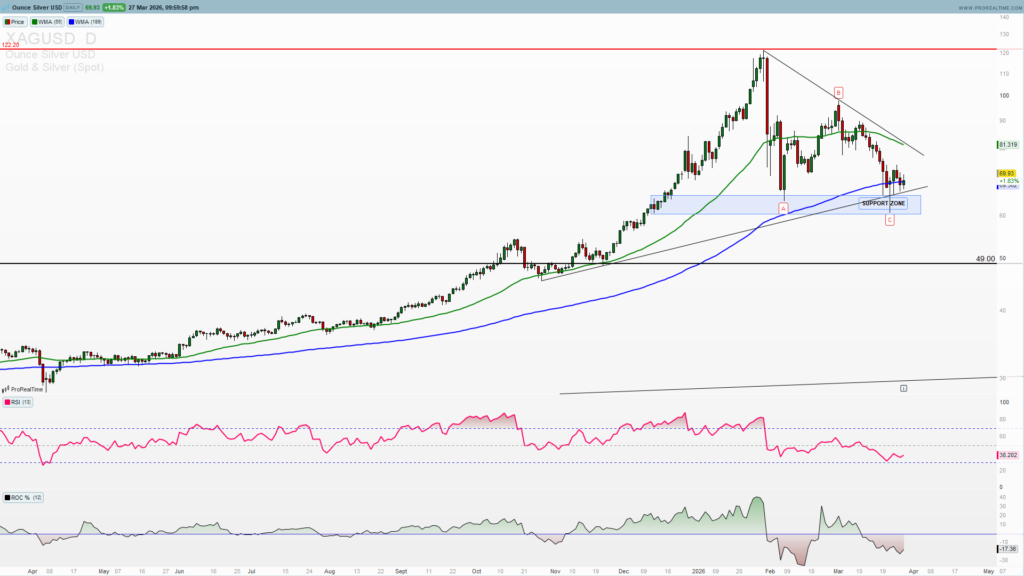Image resolution: width=1024 pixels, height=576 pixels.
Task: Toggle visibility of the Price legend item
Action: 17,22
